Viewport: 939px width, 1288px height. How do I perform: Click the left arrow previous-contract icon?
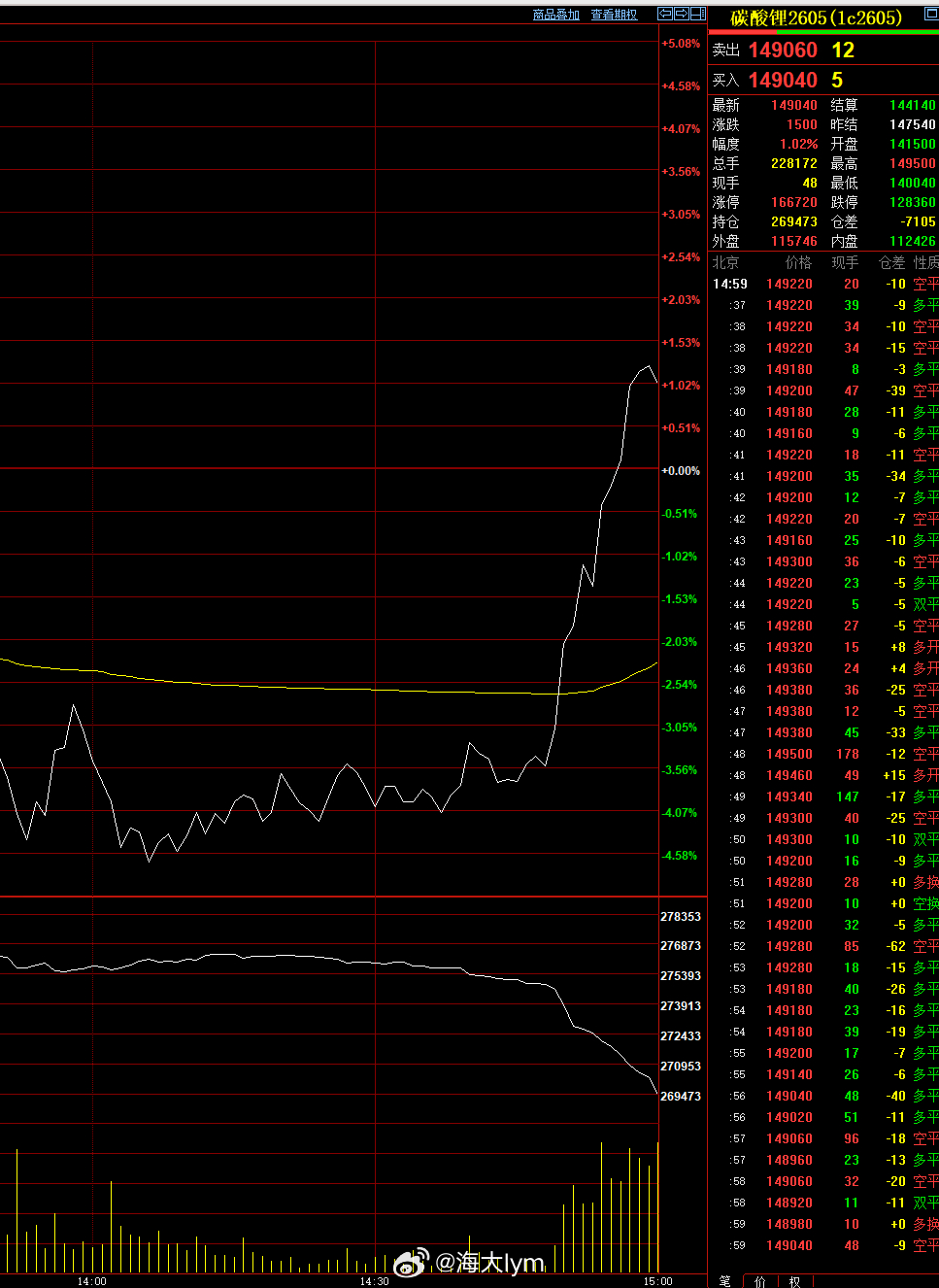(665, 14)
